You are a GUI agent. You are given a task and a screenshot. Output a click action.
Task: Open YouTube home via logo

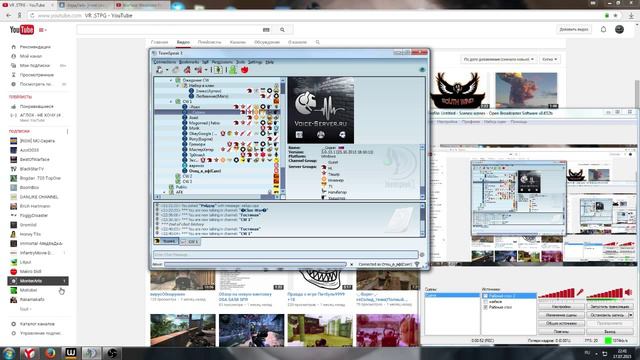coord(22,30)
